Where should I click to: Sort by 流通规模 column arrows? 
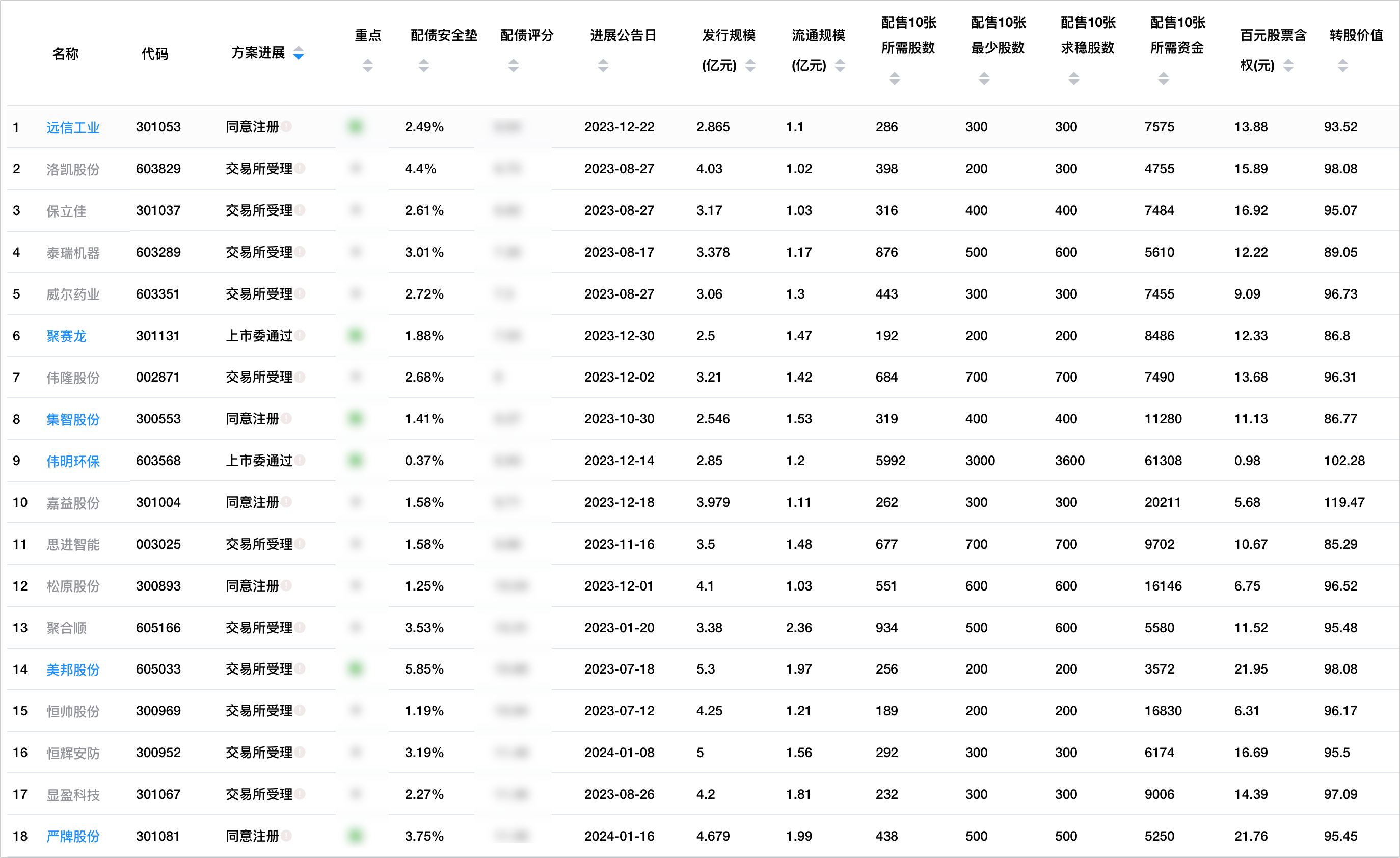(x=840, y=66)
